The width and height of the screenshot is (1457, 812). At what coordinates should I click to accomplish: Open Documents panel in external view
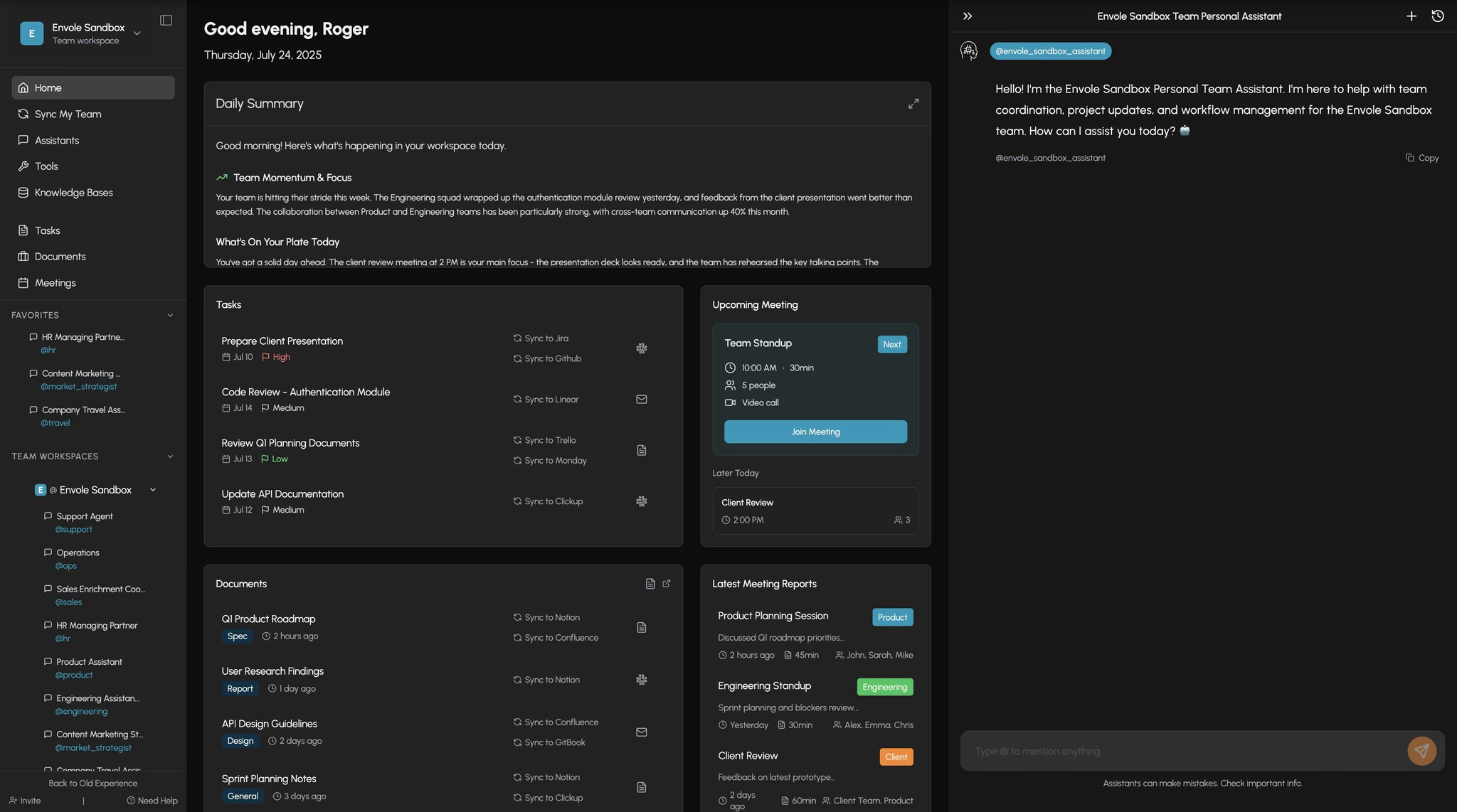point(666,584)
